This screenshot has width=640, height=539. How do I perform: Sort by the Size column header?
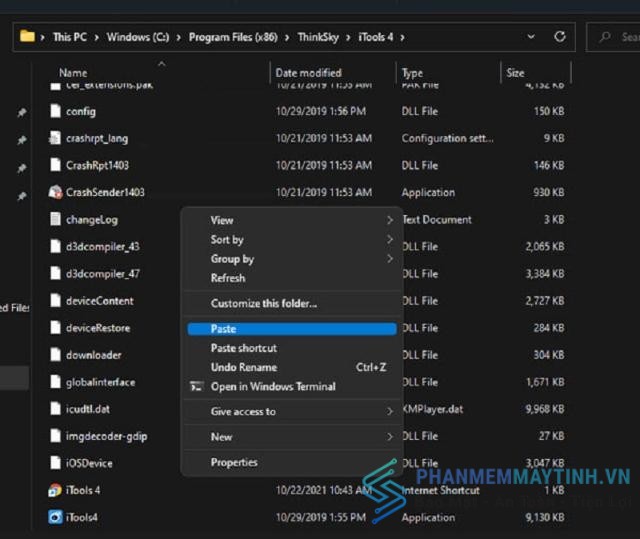tap(536, 73)
